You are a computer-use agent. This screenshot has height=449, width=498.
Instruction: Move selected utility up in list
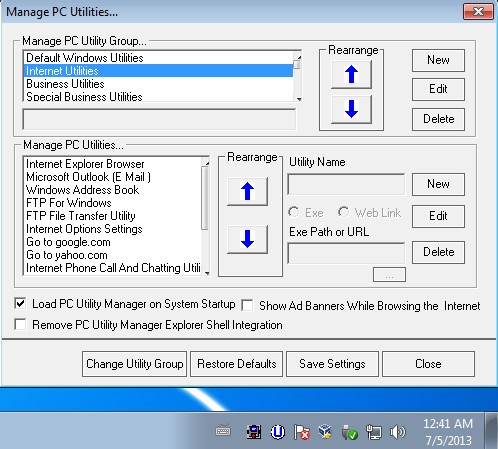pyautogui.click(x=247, y=191)
